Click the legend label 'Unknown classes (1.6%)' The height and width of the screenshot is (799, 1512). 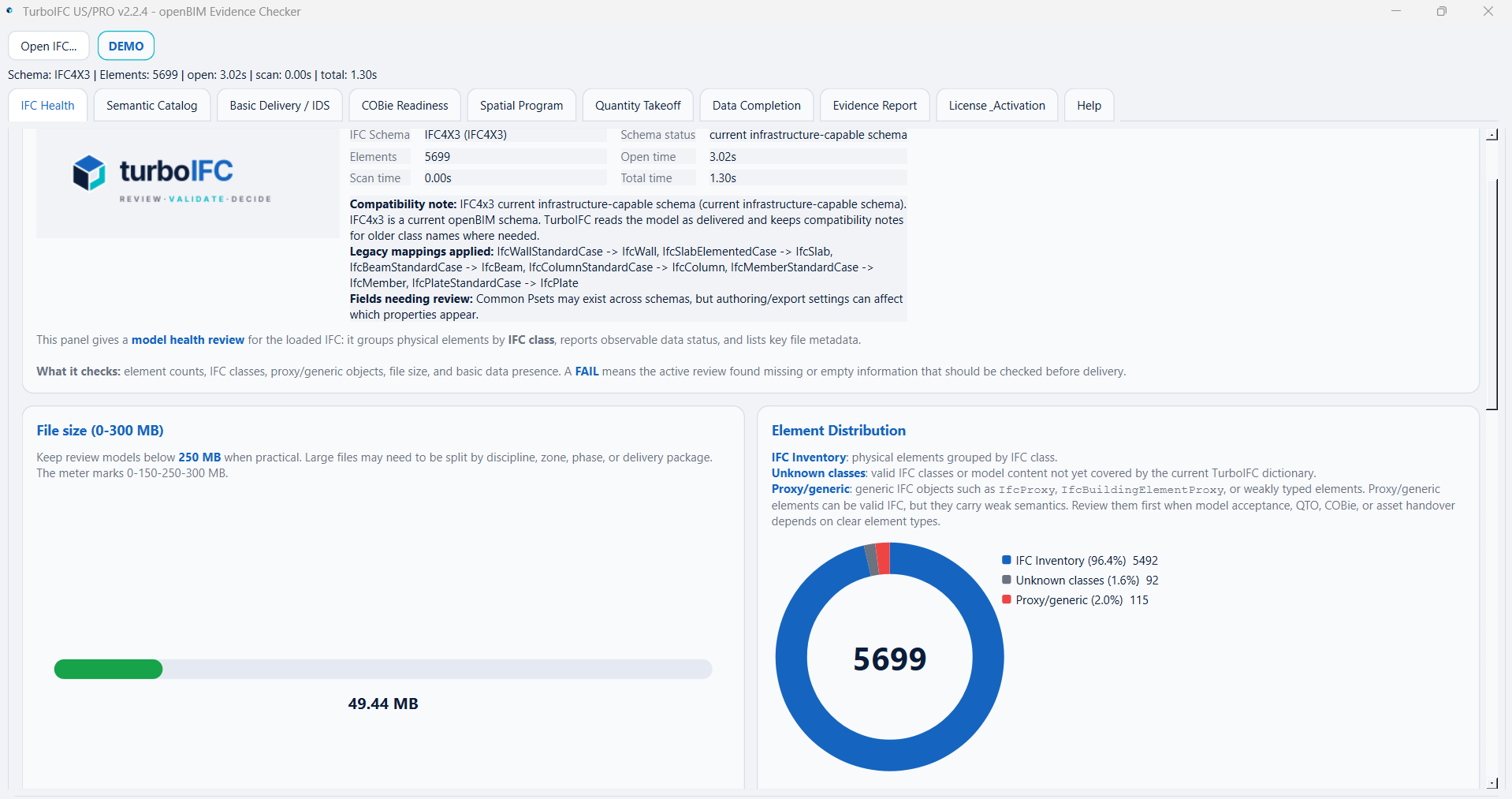(1077, 581)
